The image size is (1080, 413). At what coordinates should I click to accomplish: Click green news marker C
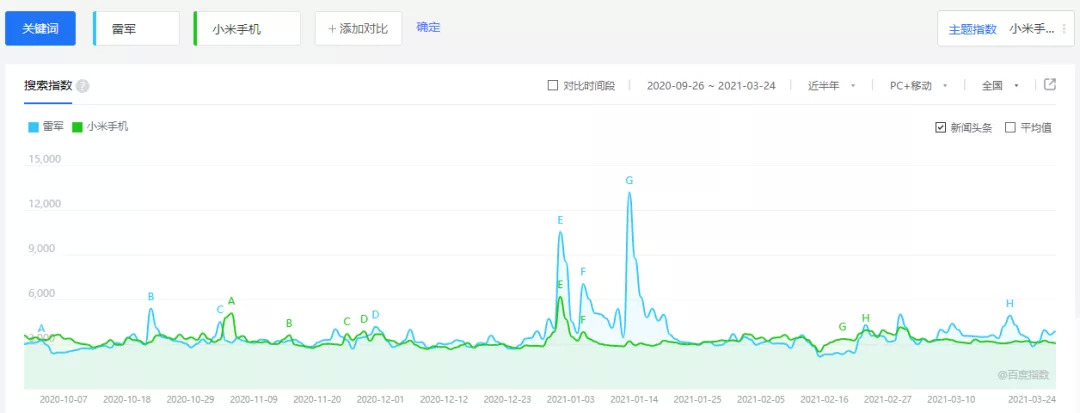click(x=347, y=321)
